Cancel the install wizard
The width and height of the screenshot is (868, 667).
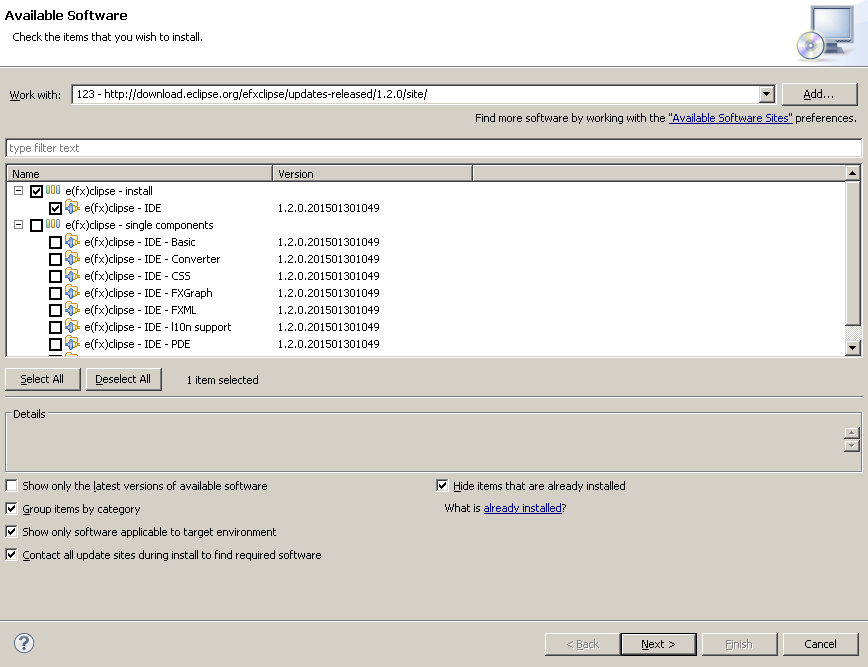820,644
